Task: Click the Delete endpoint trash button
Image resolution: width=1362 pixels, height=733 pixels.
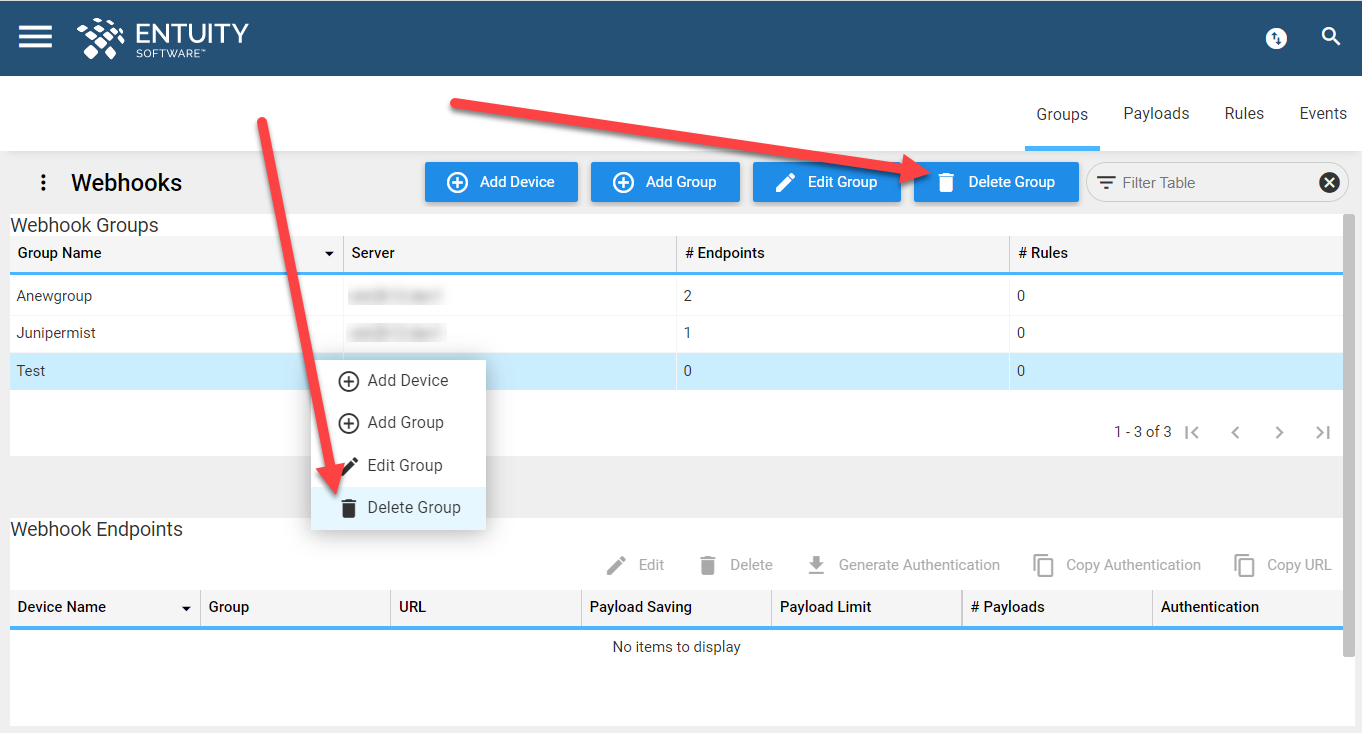Action: (x=735, y=565)
